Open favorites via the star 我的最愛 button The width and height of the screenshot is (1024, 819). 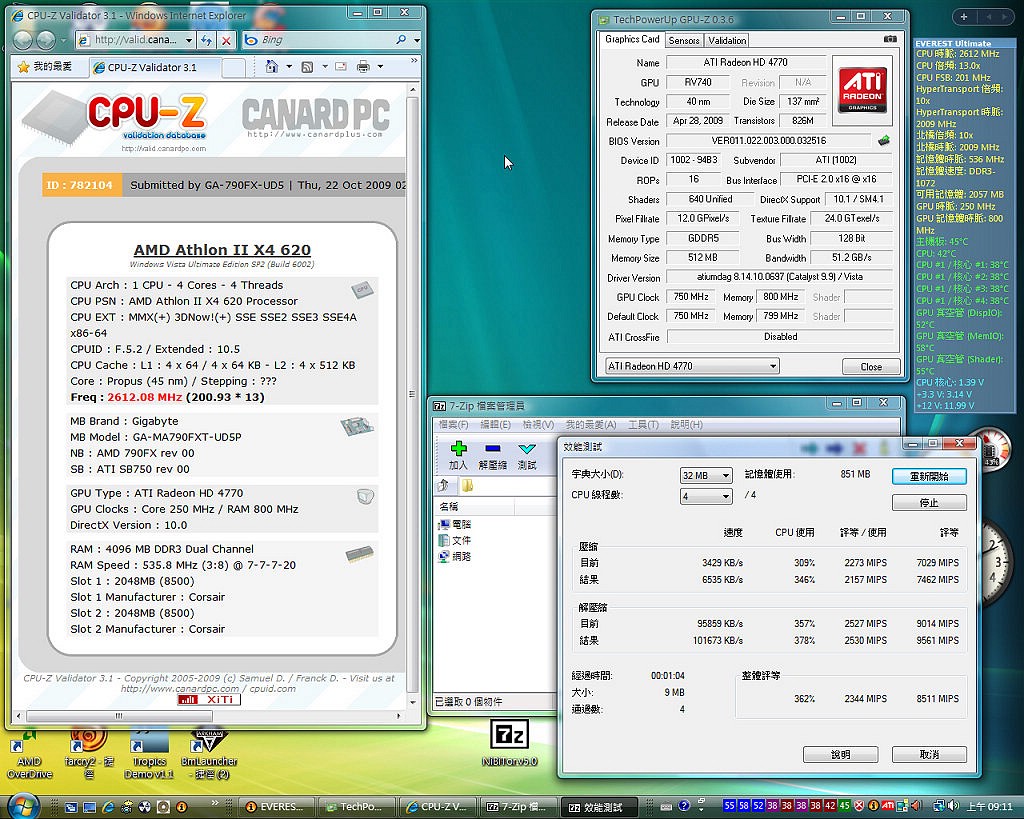pyautogui.click(x=44, y=67)
